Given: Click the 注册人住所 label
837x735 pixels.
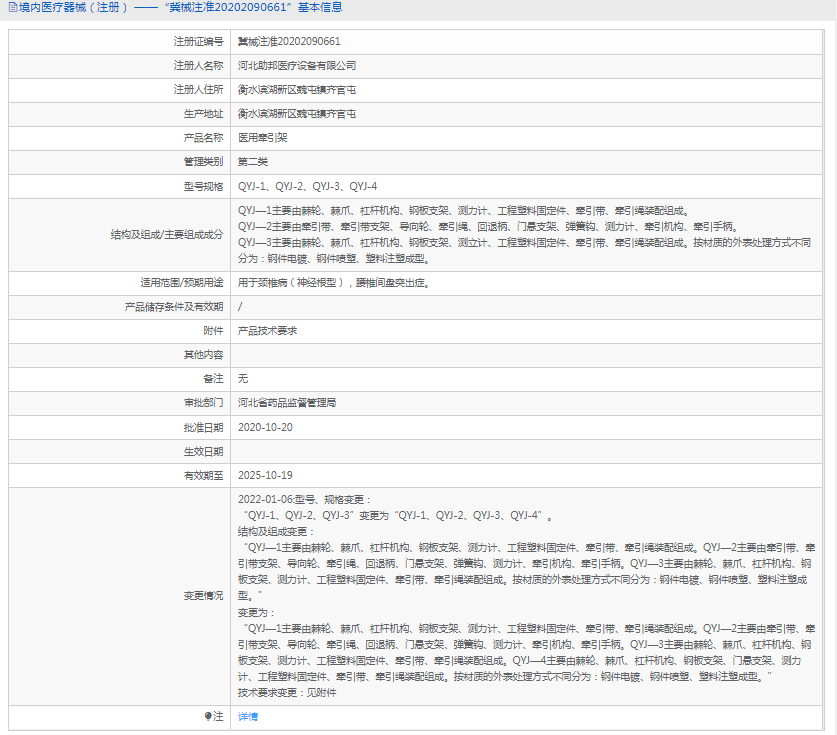Looking at the screenshot, I should 198,90.
